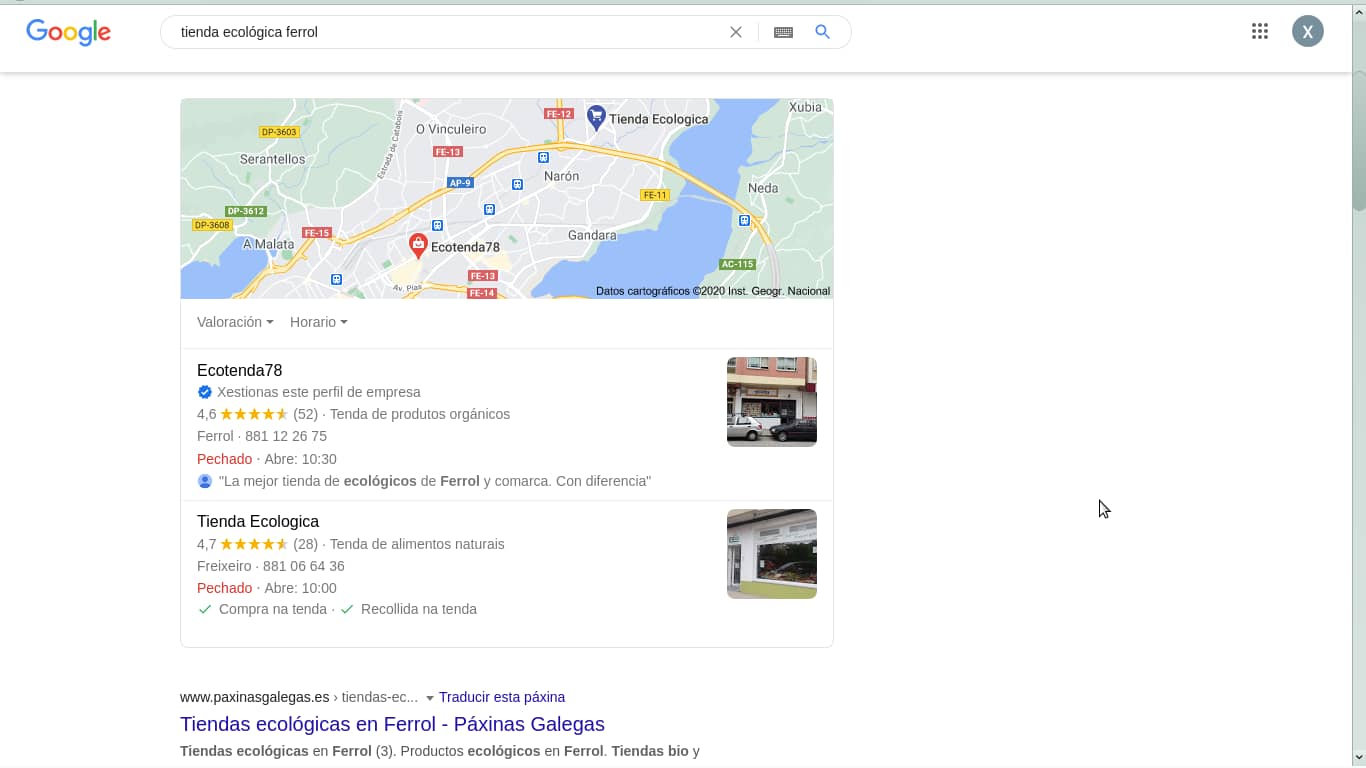1366x768 pixels.
Task: Click Datos cartográficos map attribution
Action: pos(713,291)
